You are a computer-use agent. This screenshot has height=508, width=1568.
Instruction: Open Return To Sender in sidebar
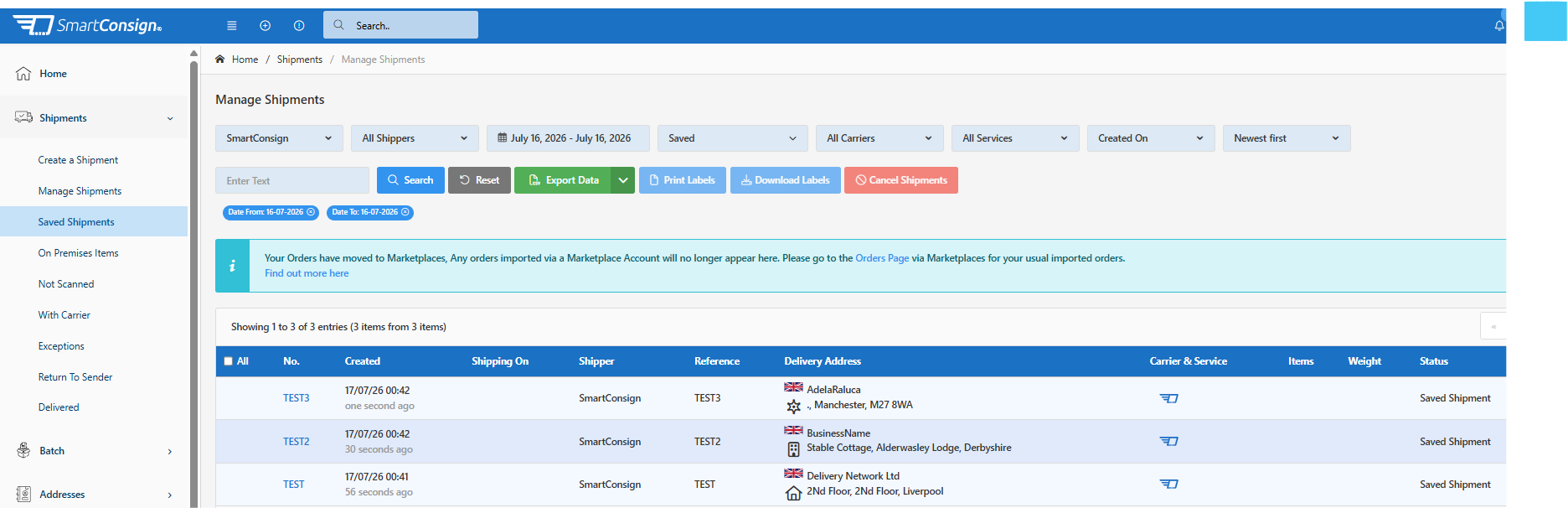[x=75, y=377]
